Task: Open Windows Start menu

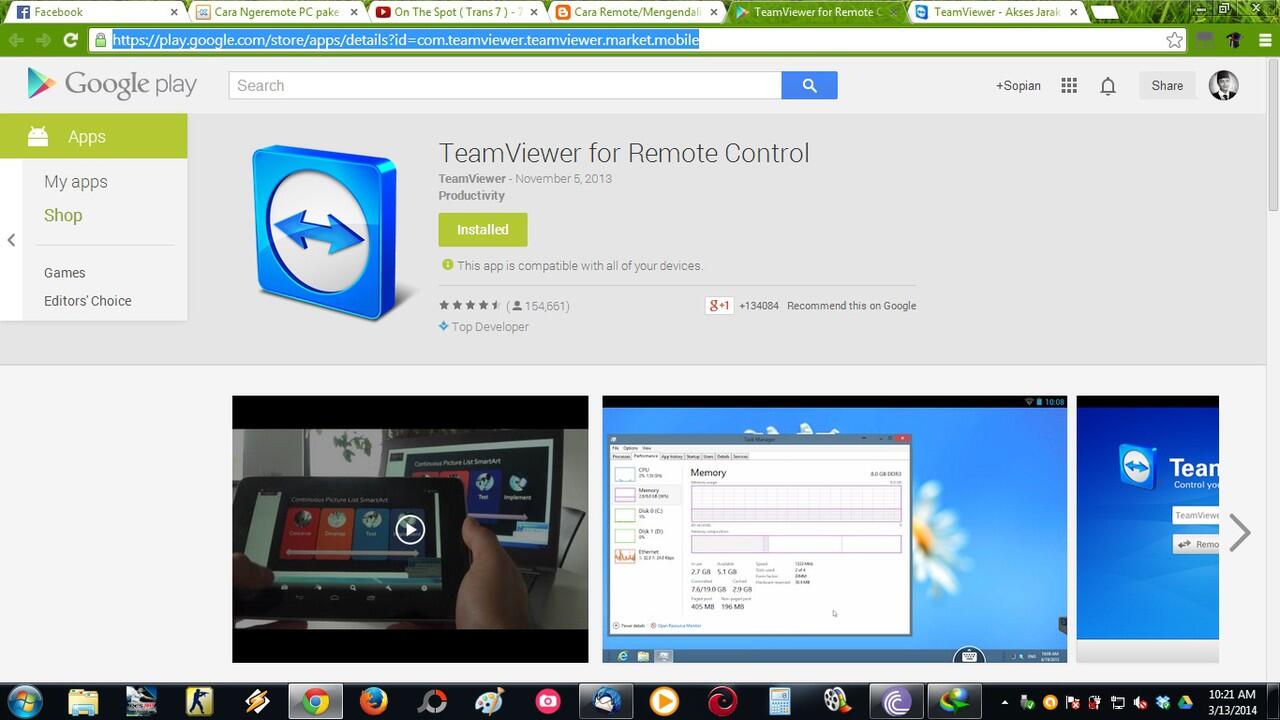Action: [x=23, y=701]
